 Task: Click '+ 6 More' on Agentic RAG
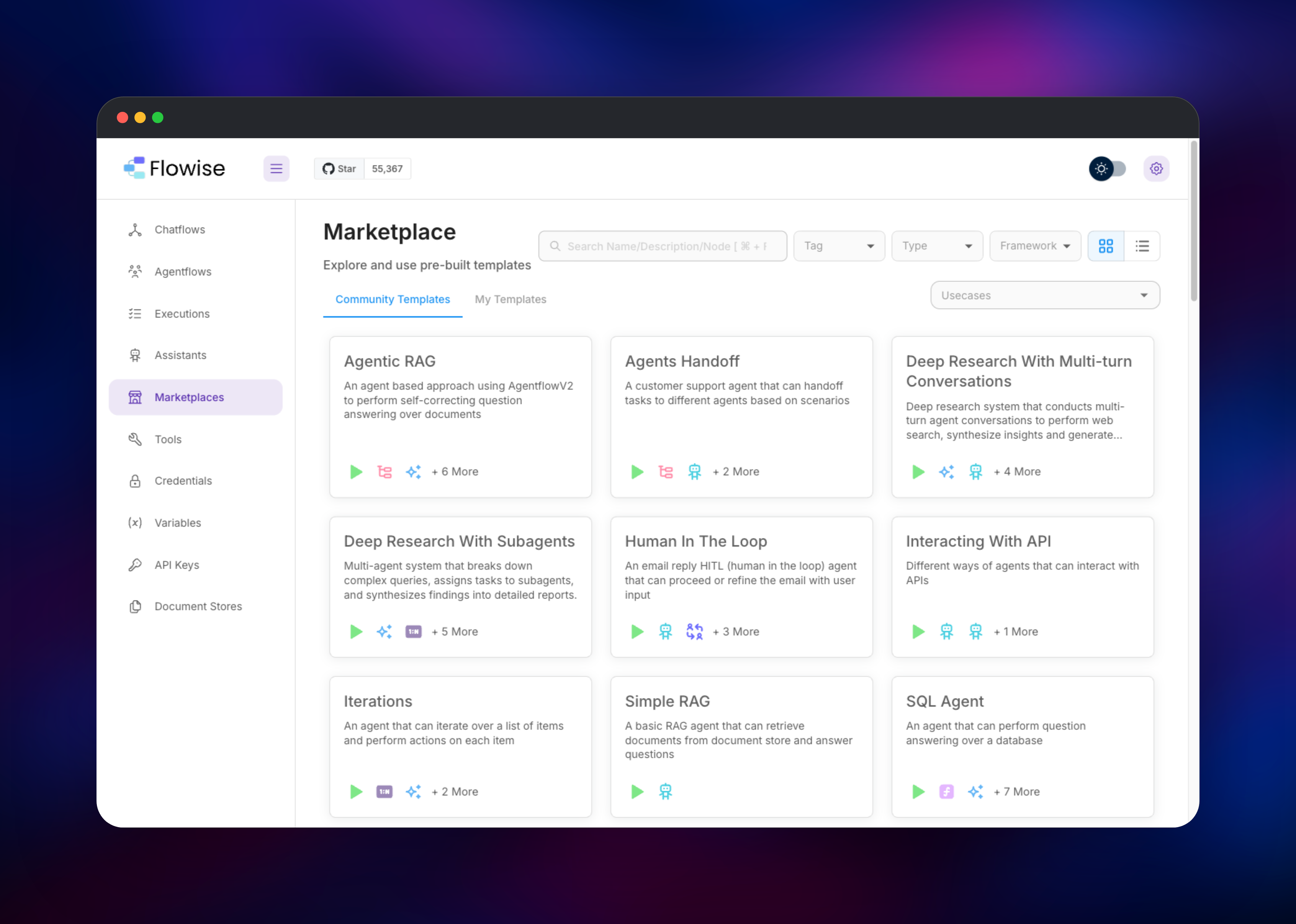click(455, 472)
